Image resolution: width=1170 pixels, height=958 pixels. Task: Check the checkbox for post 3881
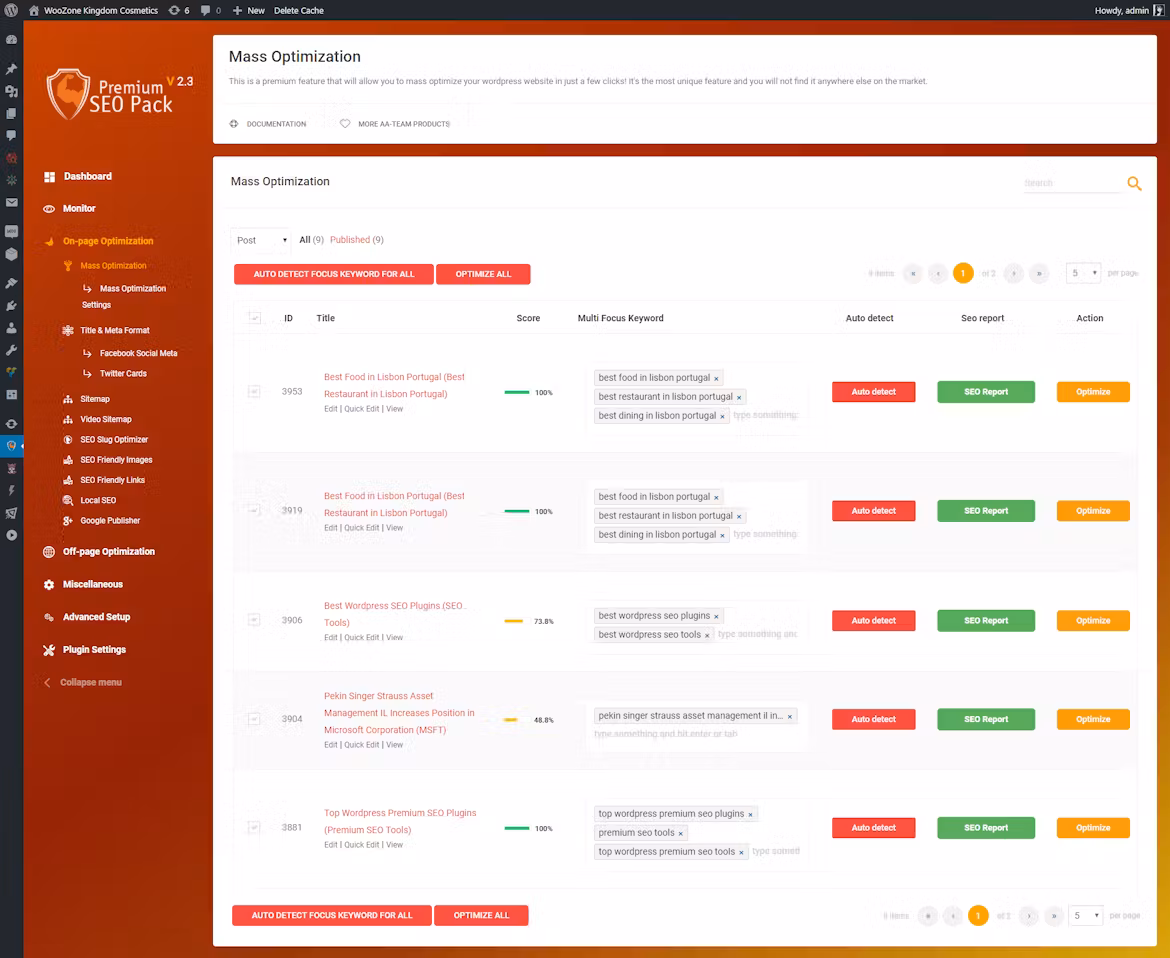point(254,827)
